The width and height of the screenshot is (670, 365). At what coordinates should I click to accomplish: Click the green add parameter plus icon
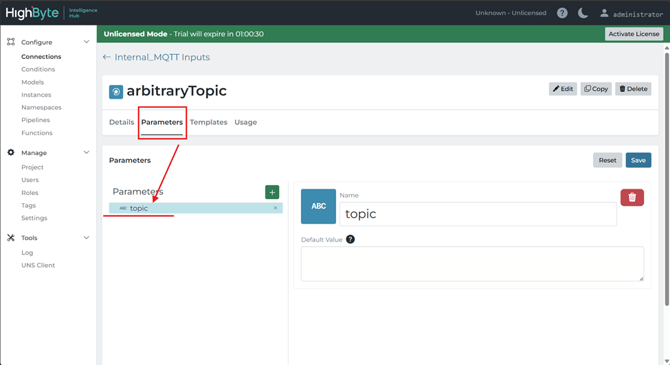[x=272, y=192]
